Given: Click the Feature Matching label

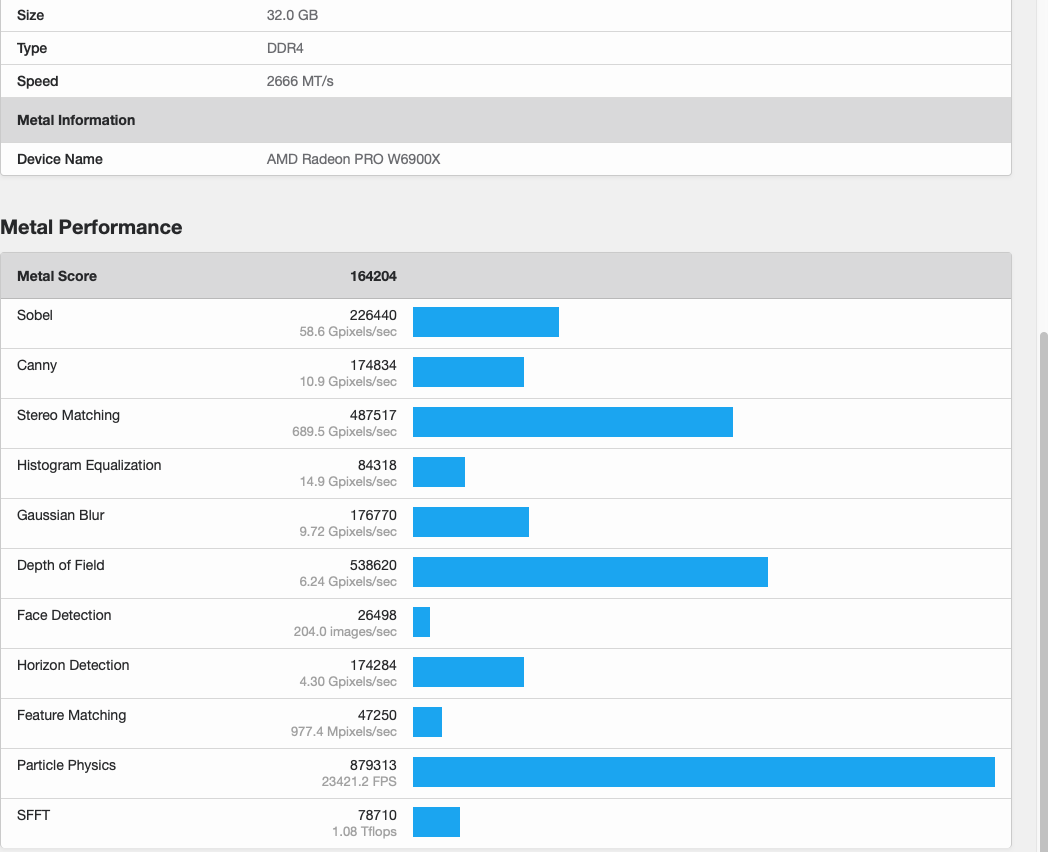Looking at the screenshot, I should 72,716.
